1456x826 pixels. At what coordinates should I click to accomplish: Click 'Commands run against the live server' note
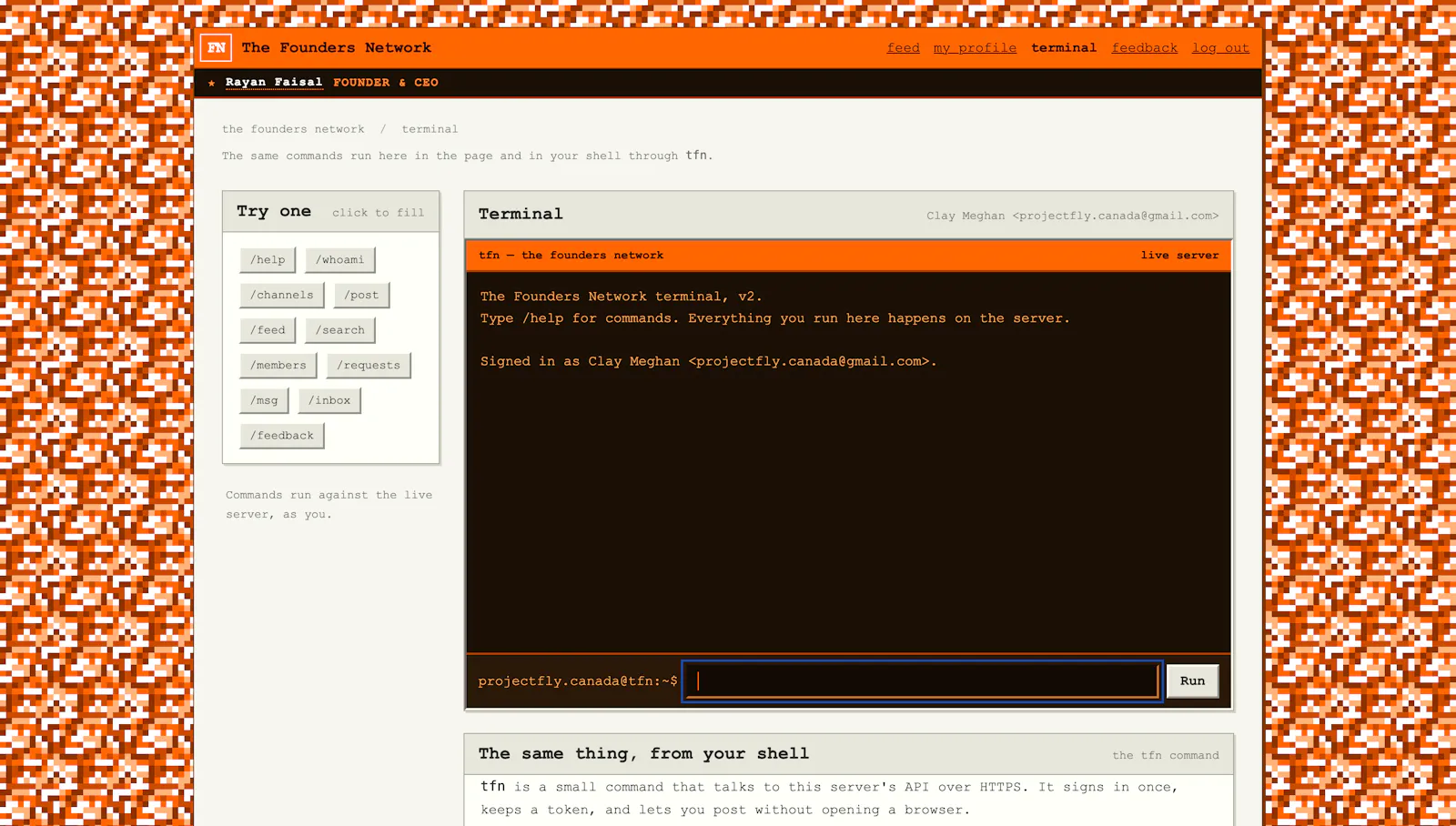(x=329, y=505)
